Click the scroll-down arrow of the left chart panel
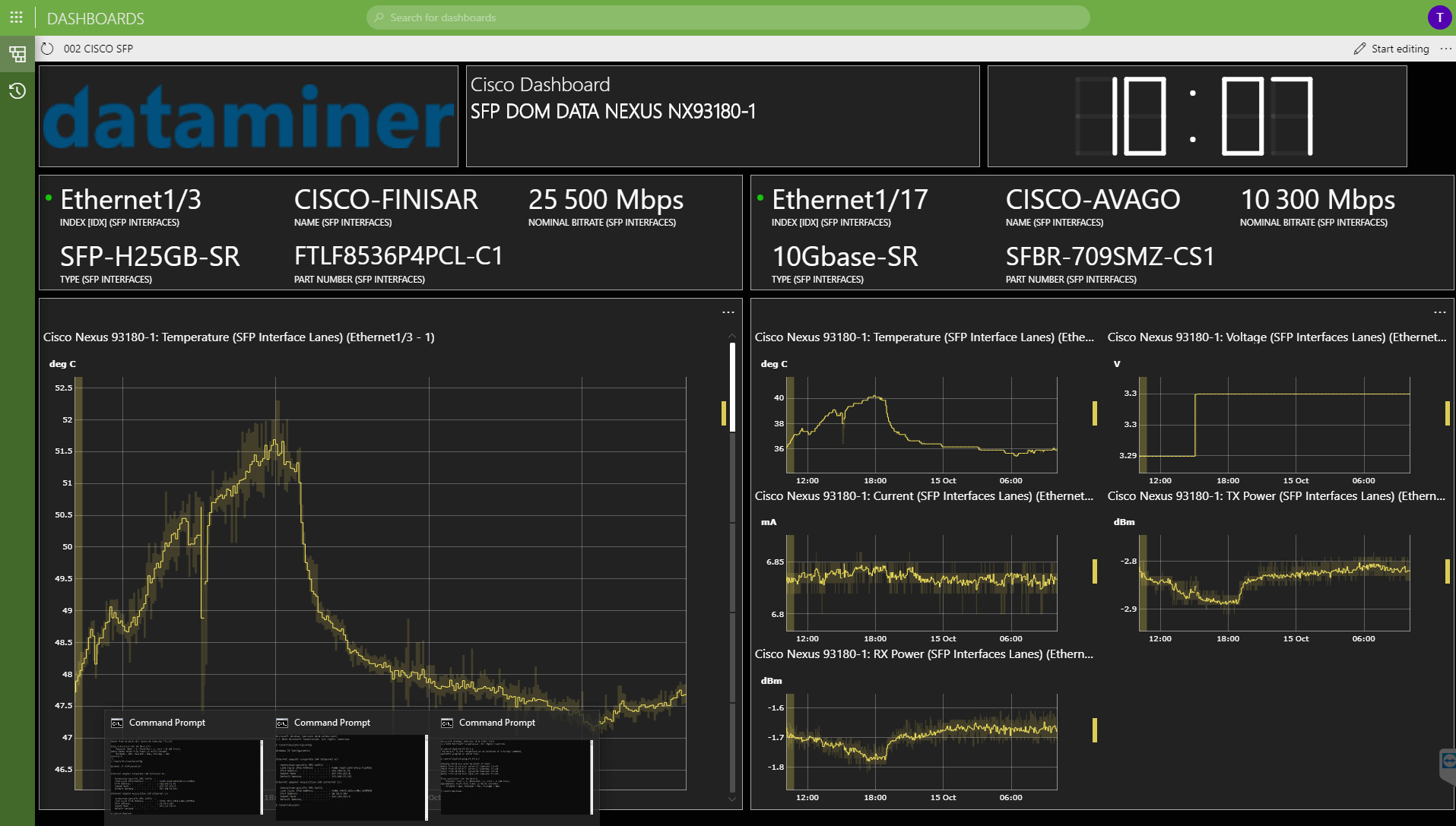The width and height of the screenshot is (1456, 826). pyautogui.click(x=732, y=799)
